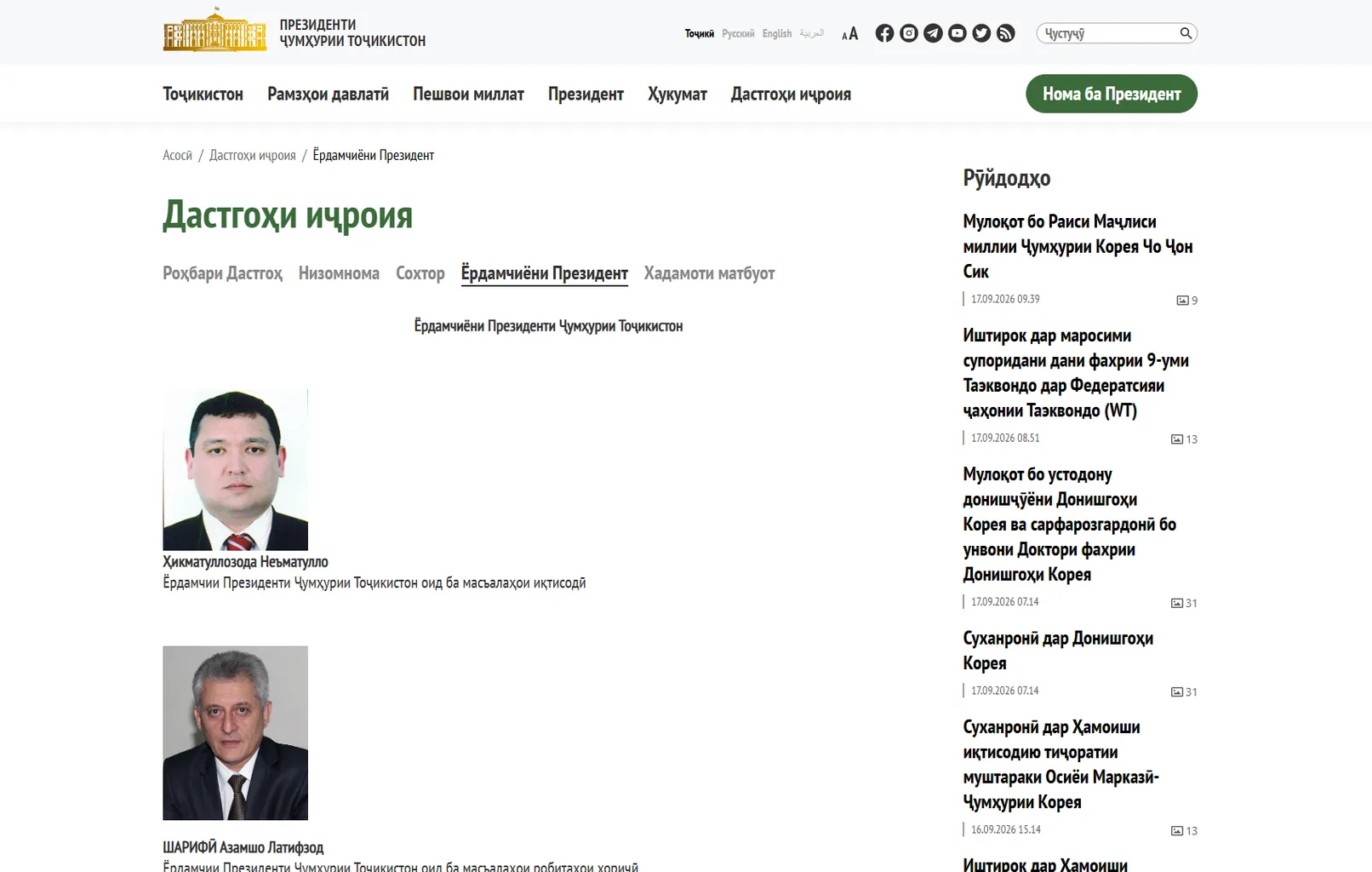
Task: Open Дастгоҳи иҷроия in main navigation
Action: [x=791, y=94]
